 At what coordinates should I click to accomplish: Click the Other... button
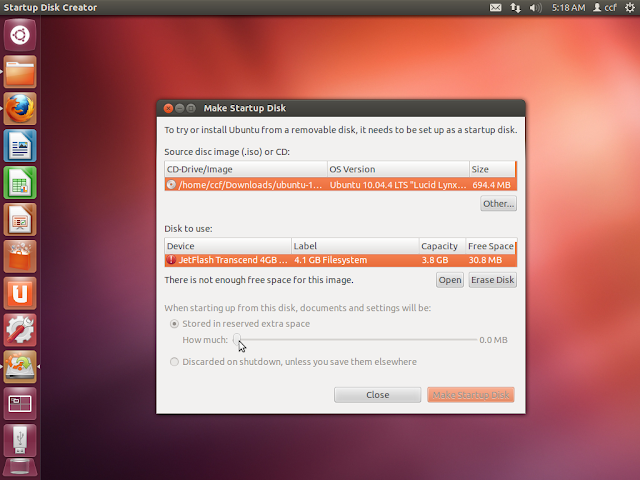498,203
